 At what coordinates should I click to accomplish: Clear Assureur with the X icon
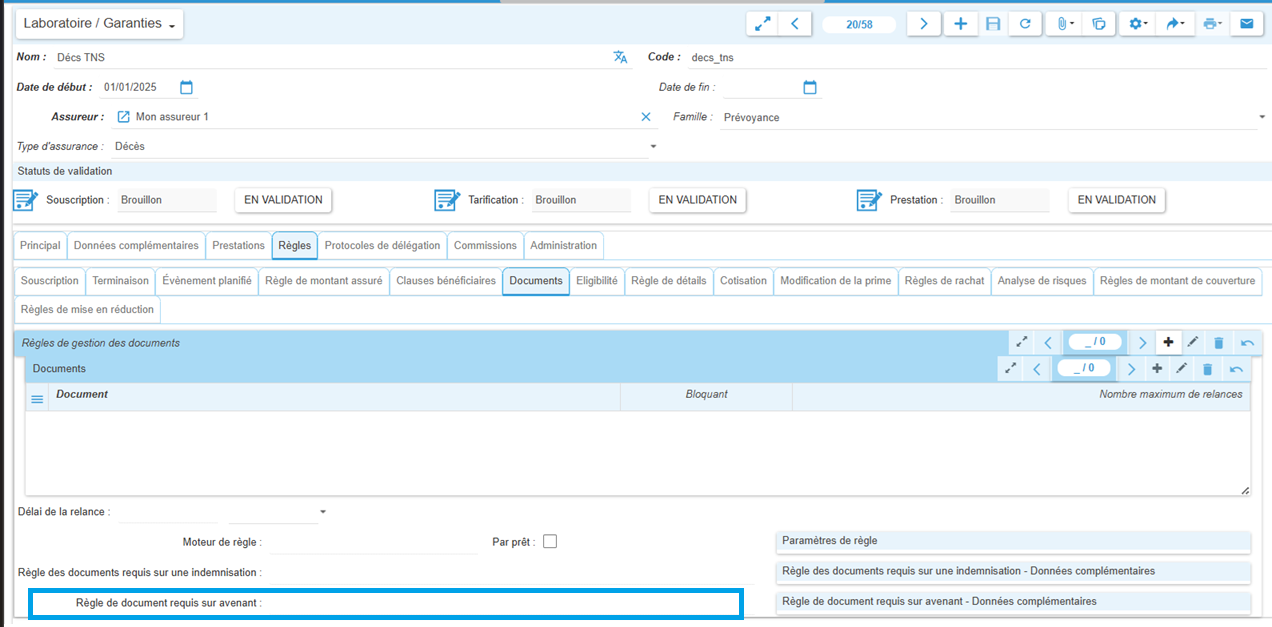[x=645, y=117]
